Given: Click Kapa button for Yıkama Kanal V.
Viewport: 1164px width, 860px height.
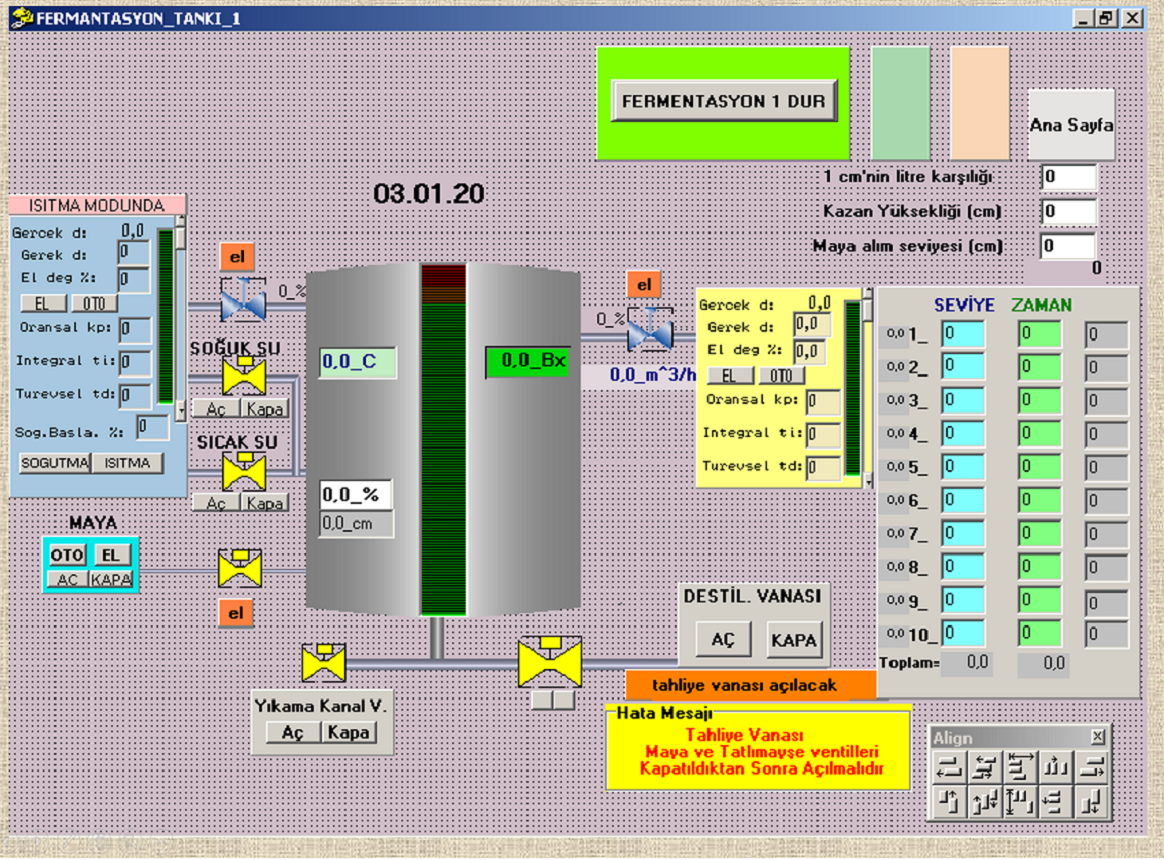Looking at the screenshot, I should click(348, 733).
